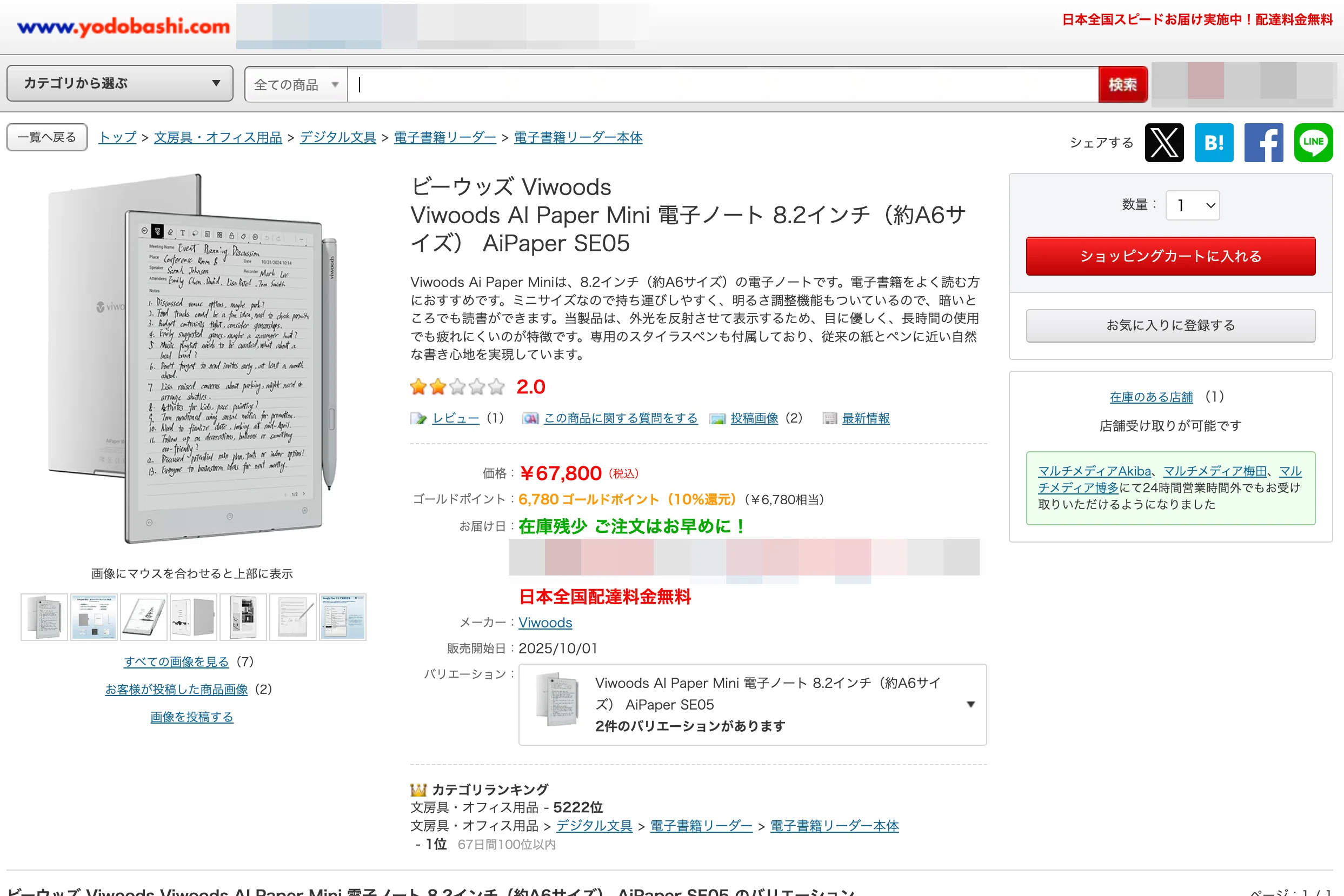Select the fifth thumbnail showing dark screen

point(243,617)
